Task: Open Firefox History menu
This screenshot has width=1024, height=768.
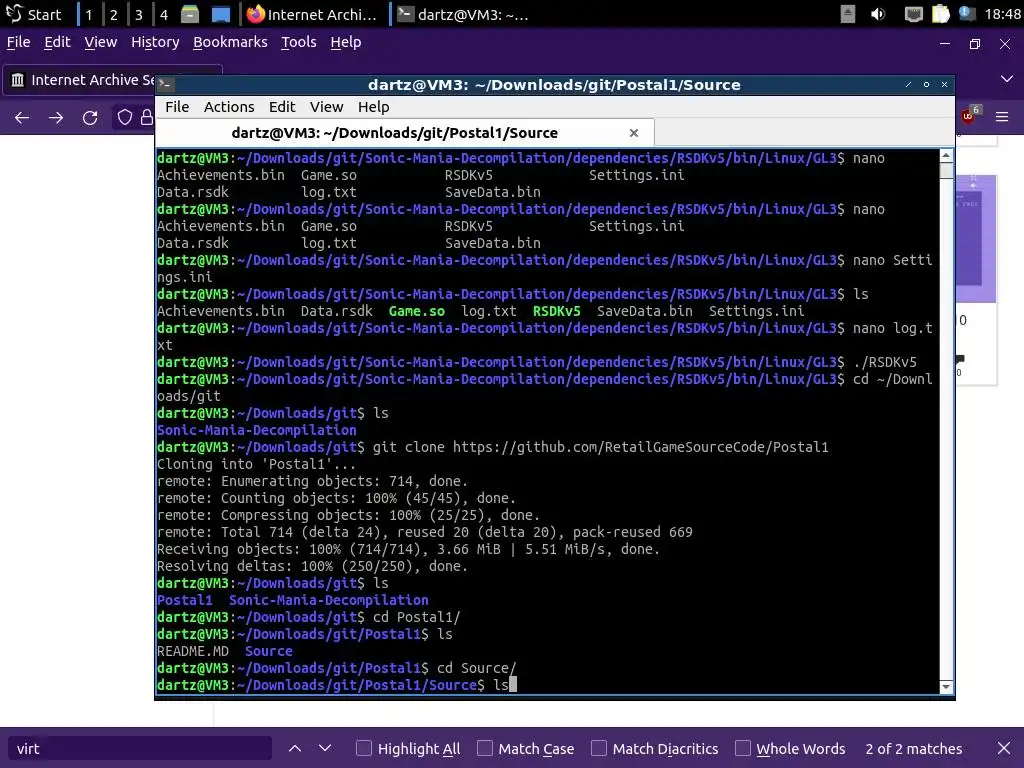Action: coord(155,42)
